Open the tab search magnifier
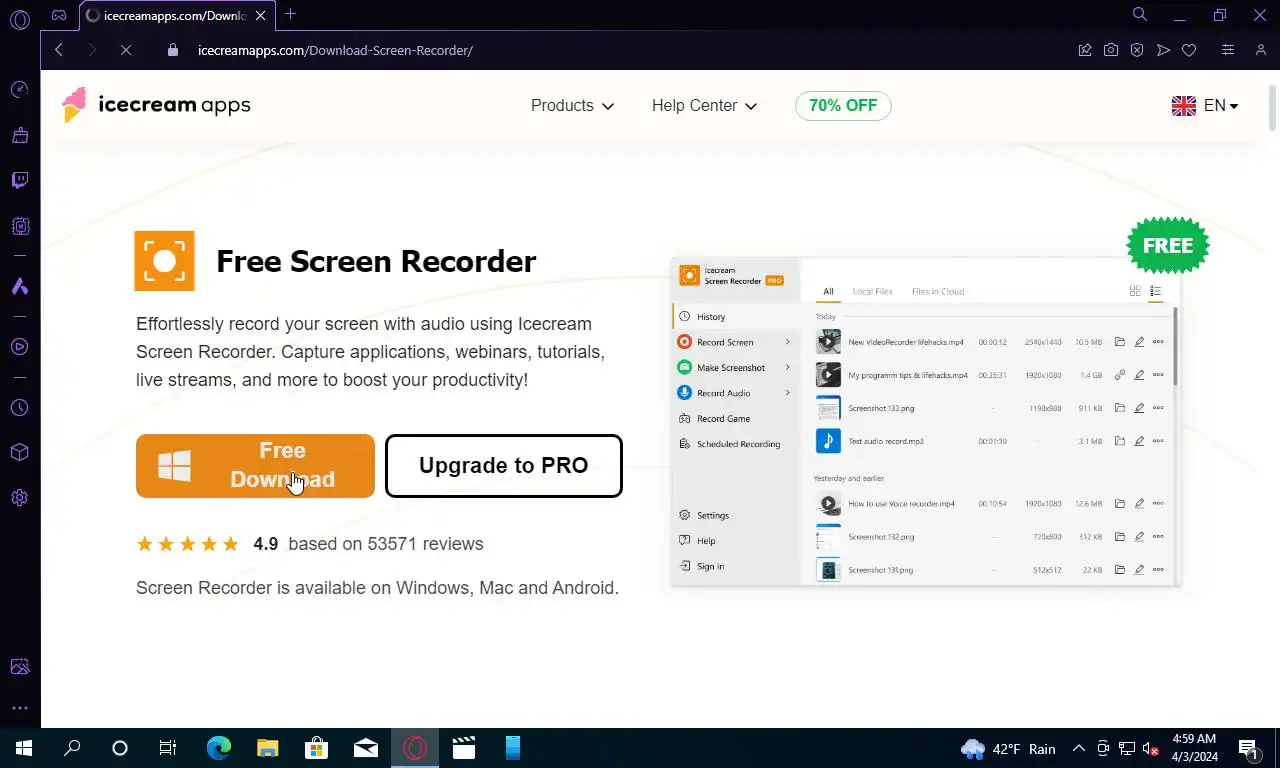This screenshot has height=768, width=1280. [x=1139, y=15]
